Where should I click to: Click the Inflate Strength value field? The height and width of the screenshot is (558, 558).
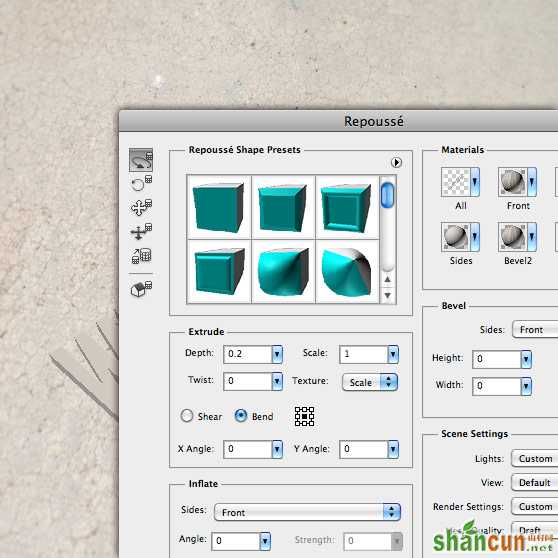point(368,541)
